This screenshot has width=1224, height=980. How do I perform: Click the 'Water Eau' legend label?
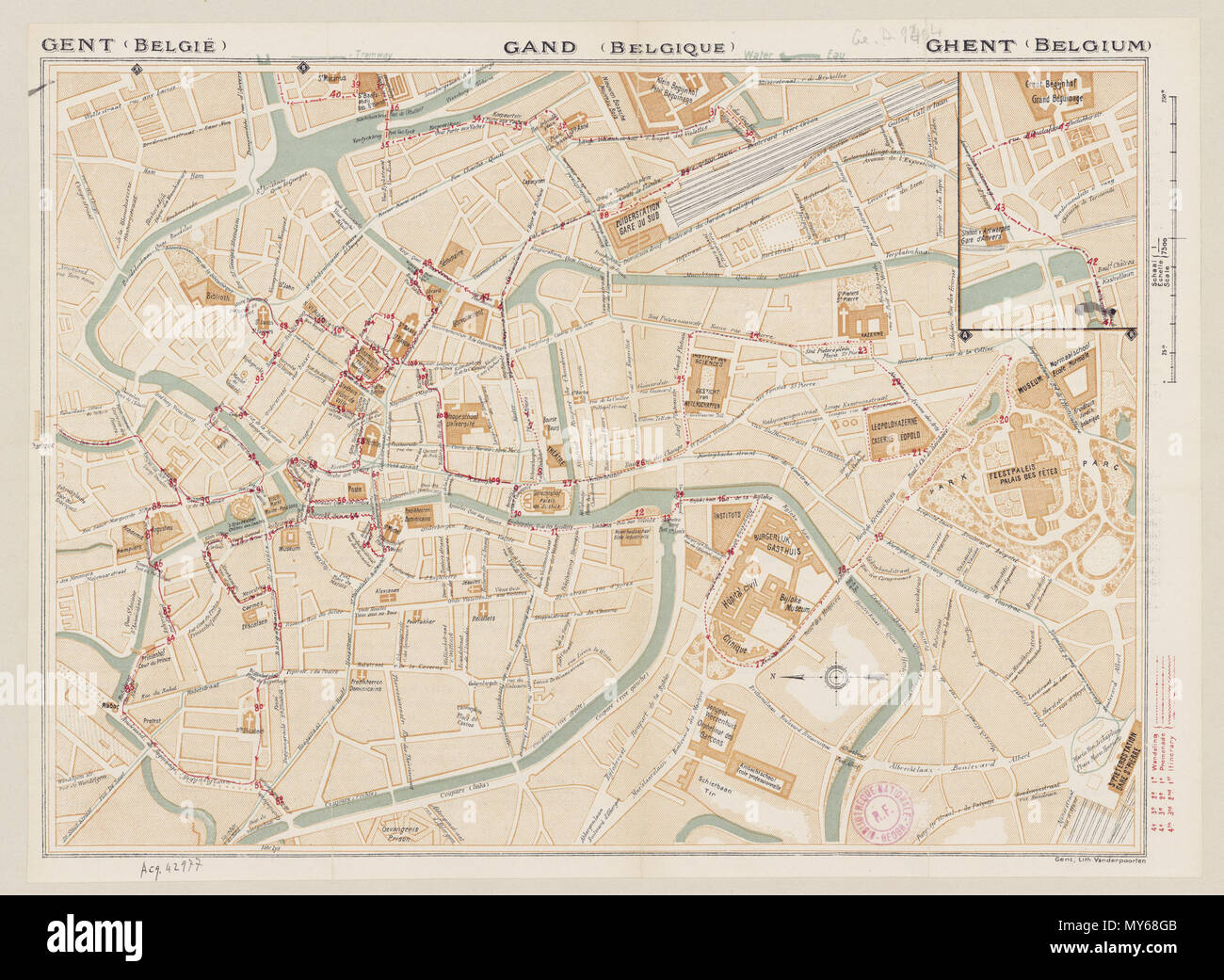click(797, 56)
